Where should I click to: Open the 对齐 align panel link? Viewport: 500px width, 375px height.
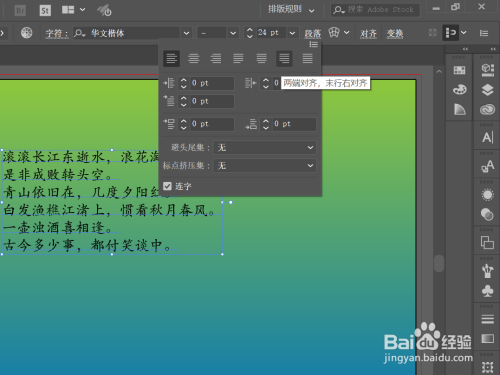[368, 33]
